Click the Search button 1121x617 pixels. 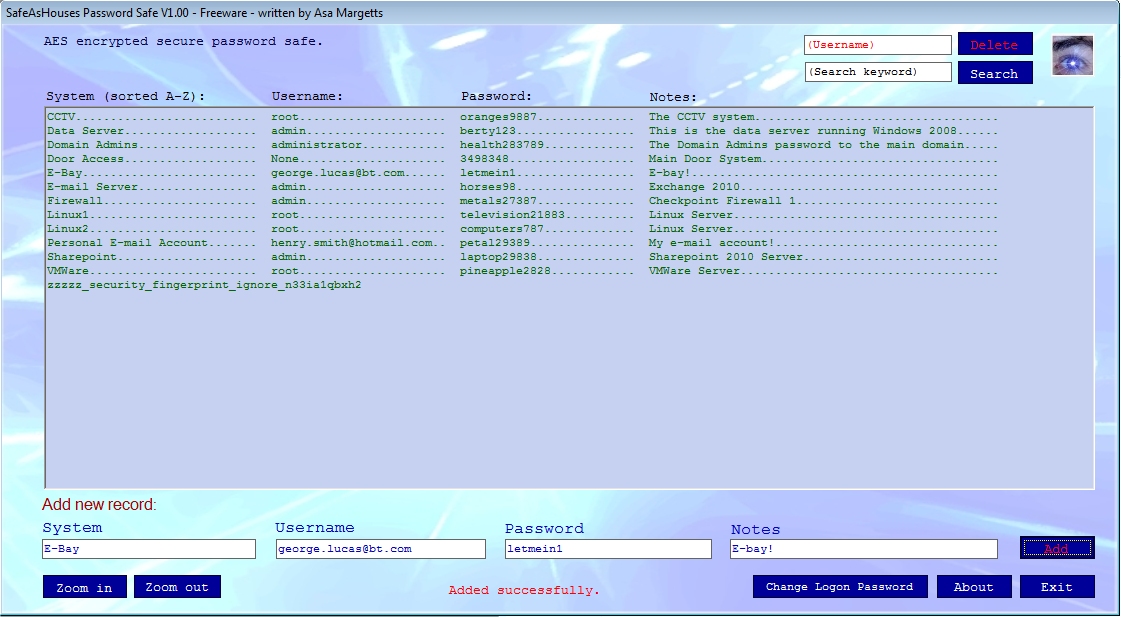click(x=995, y=73)
